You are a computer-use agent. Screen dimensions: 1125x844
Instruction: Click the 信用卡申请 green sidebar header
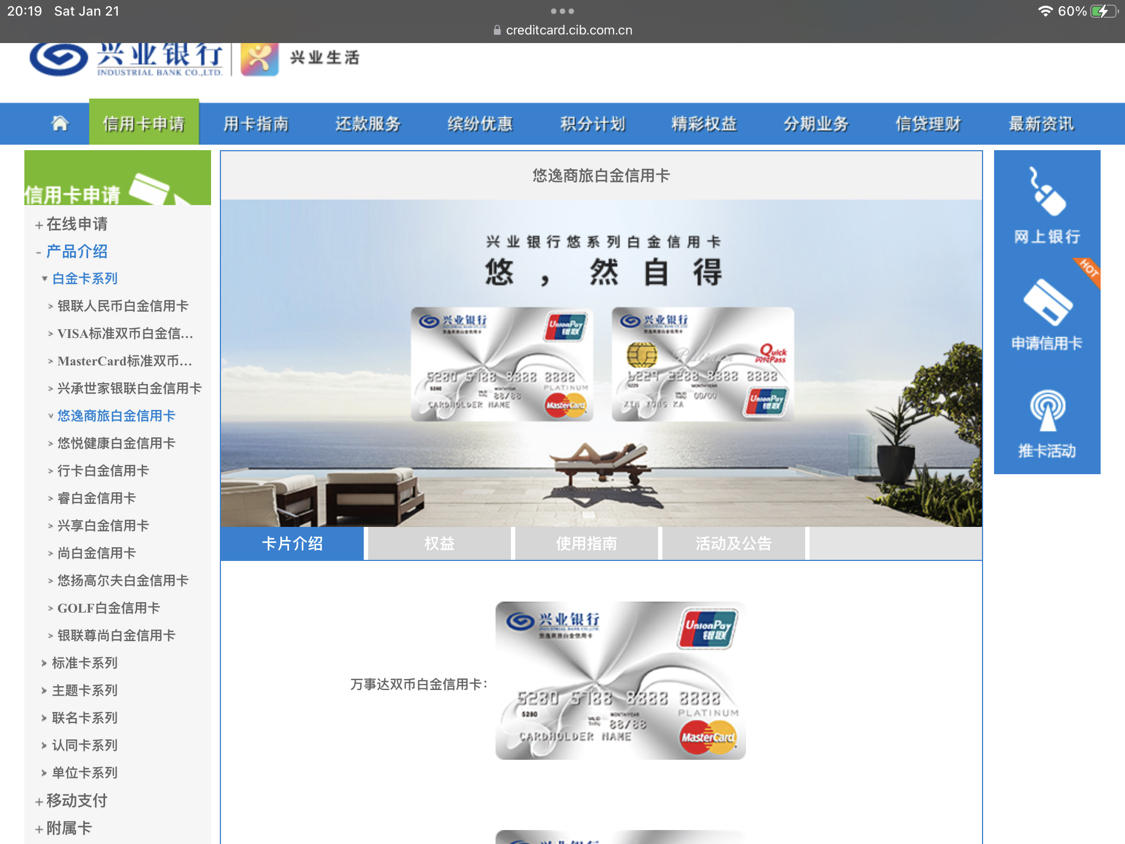(x=118, y=178)
